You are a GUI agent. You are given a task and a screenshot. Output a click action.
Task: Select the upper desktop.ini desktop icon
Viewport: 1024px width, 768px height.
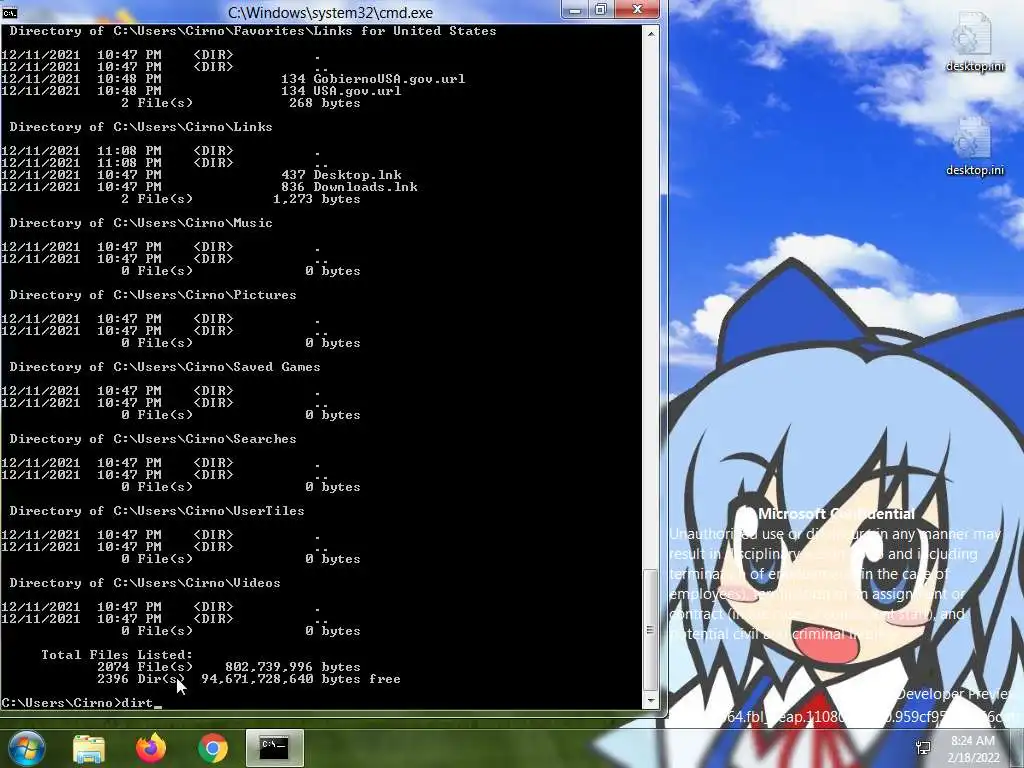(974, 41)
